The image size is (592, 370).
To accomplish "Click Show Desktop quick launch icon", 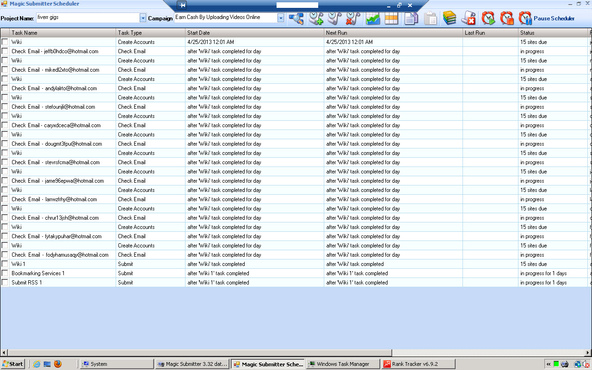I will tap(47, 364).
